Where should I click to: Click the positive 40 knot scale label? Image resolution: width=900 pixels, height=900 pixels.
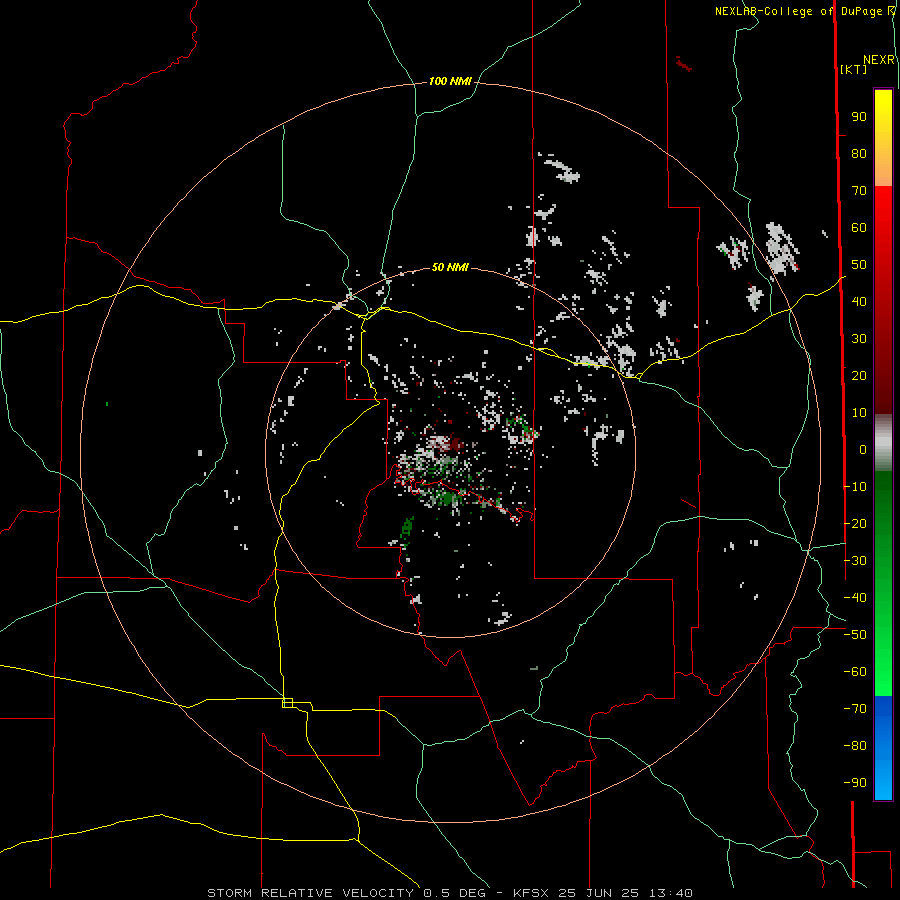click(x=859, y=302)
